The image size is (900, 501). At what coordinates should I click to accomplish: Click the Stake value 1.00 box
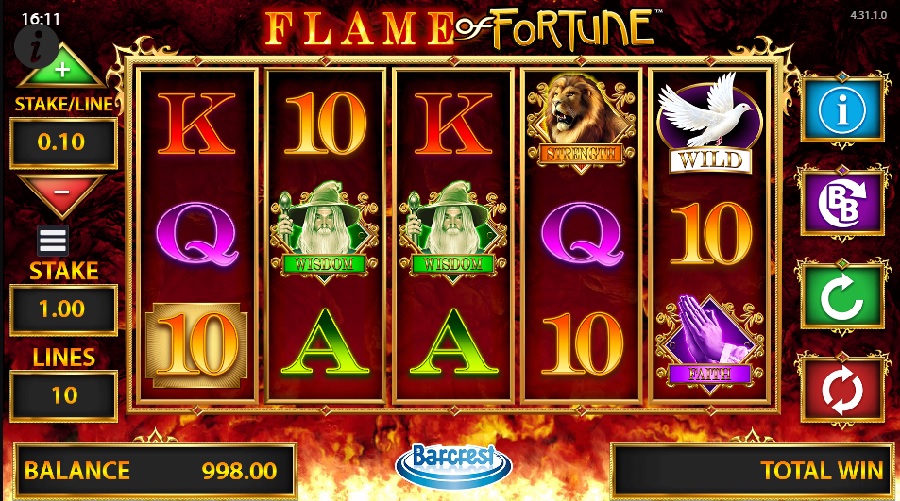click(x=63, y=309)
